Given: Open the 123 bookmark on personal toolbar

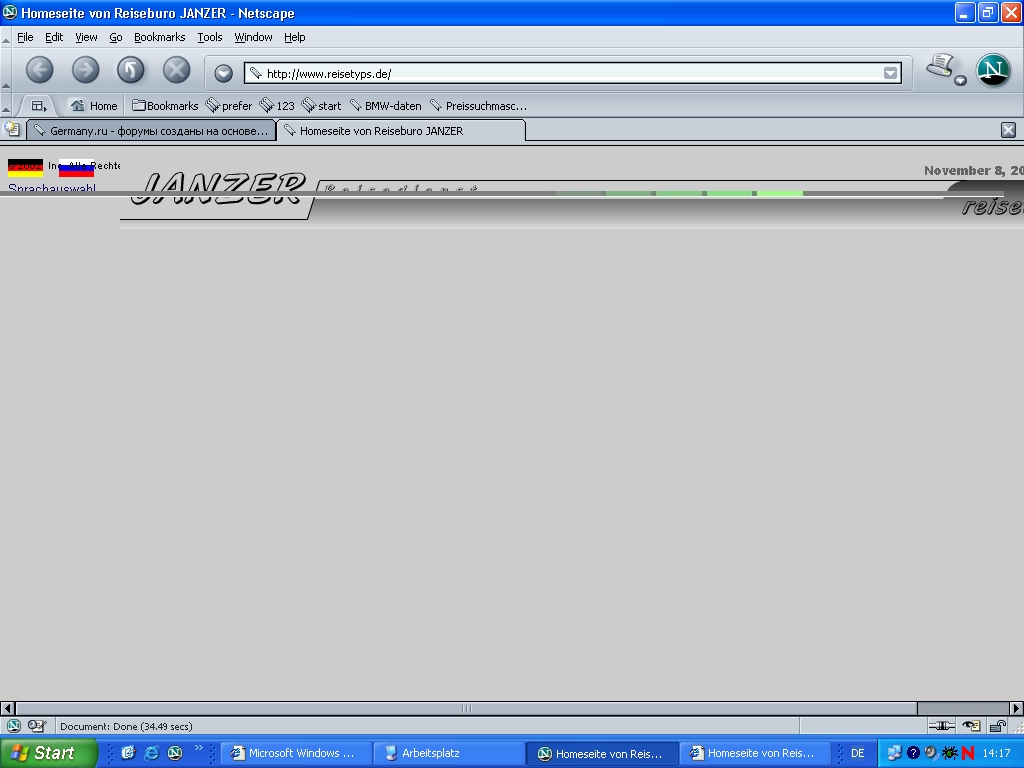Looking at the screenshot, I should coord(278,106).
